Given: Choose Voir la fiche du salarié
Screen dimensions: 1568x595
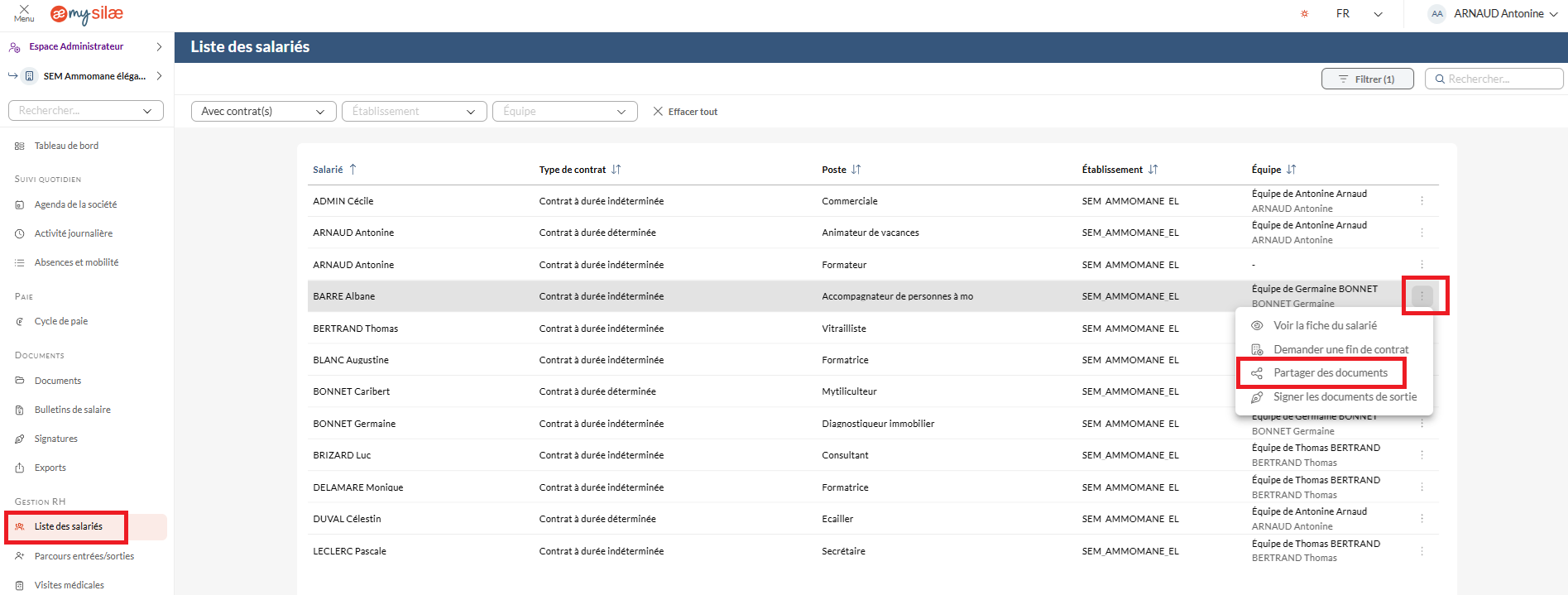Looking at the screenshot, I should click(1325, 326).
